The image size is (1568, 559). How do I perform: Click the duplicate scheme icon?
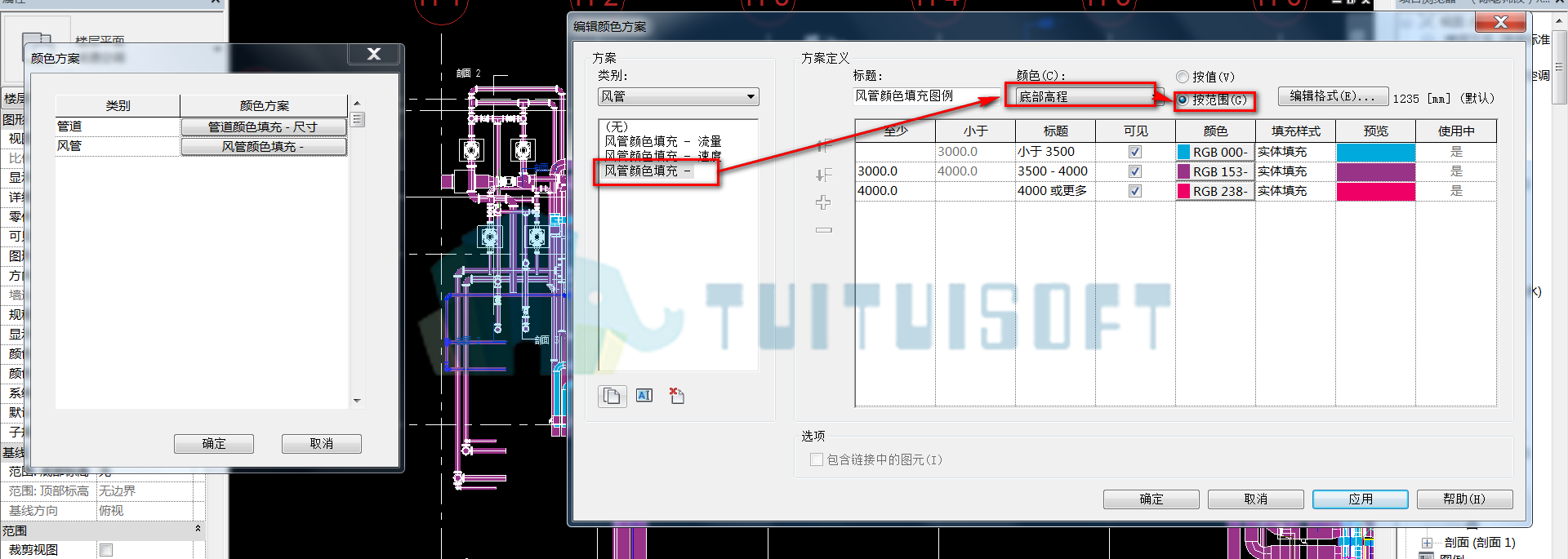612,396
